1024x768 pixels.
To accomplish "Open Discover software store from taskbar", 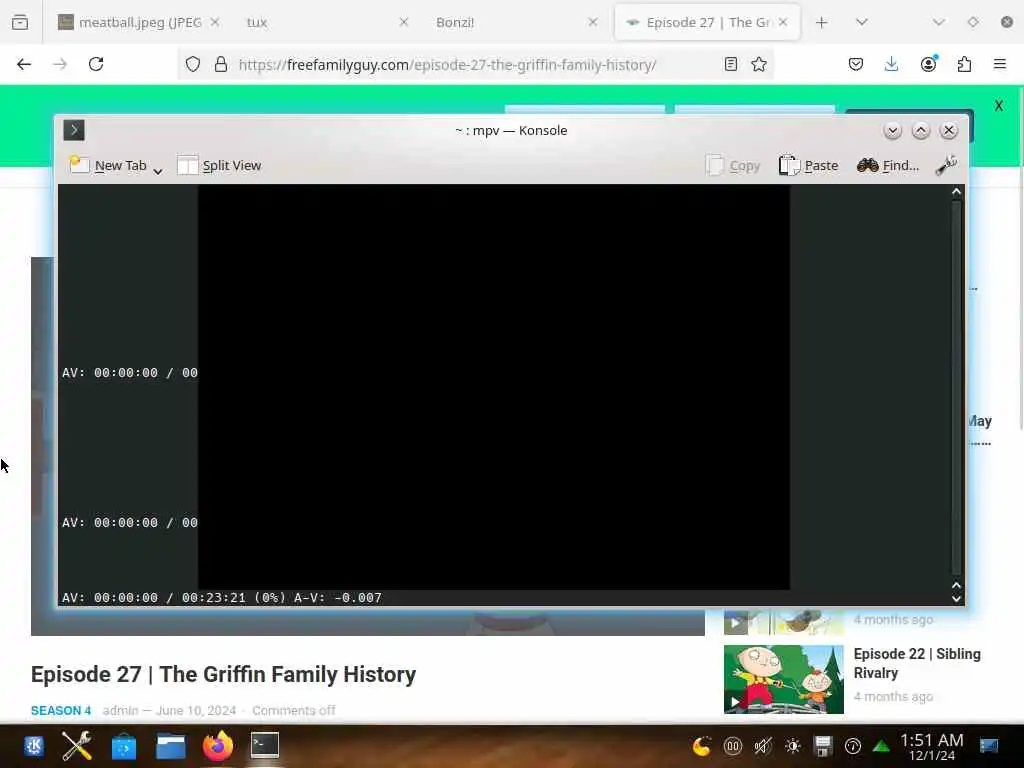I will pos(123,745).
